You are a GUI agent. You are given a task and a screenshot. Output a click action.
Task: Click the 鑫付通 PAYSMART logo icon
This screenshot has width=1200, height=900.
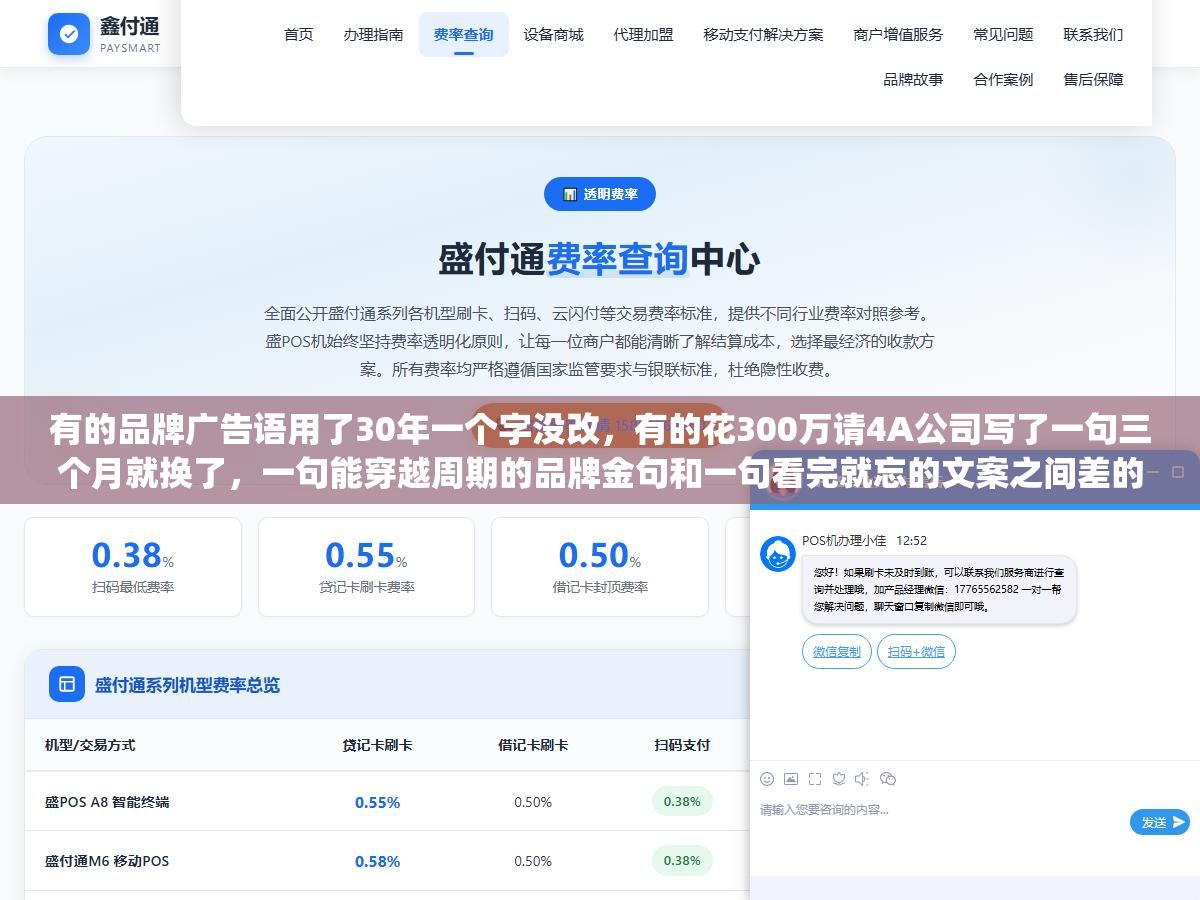click(x=69, y=34)
